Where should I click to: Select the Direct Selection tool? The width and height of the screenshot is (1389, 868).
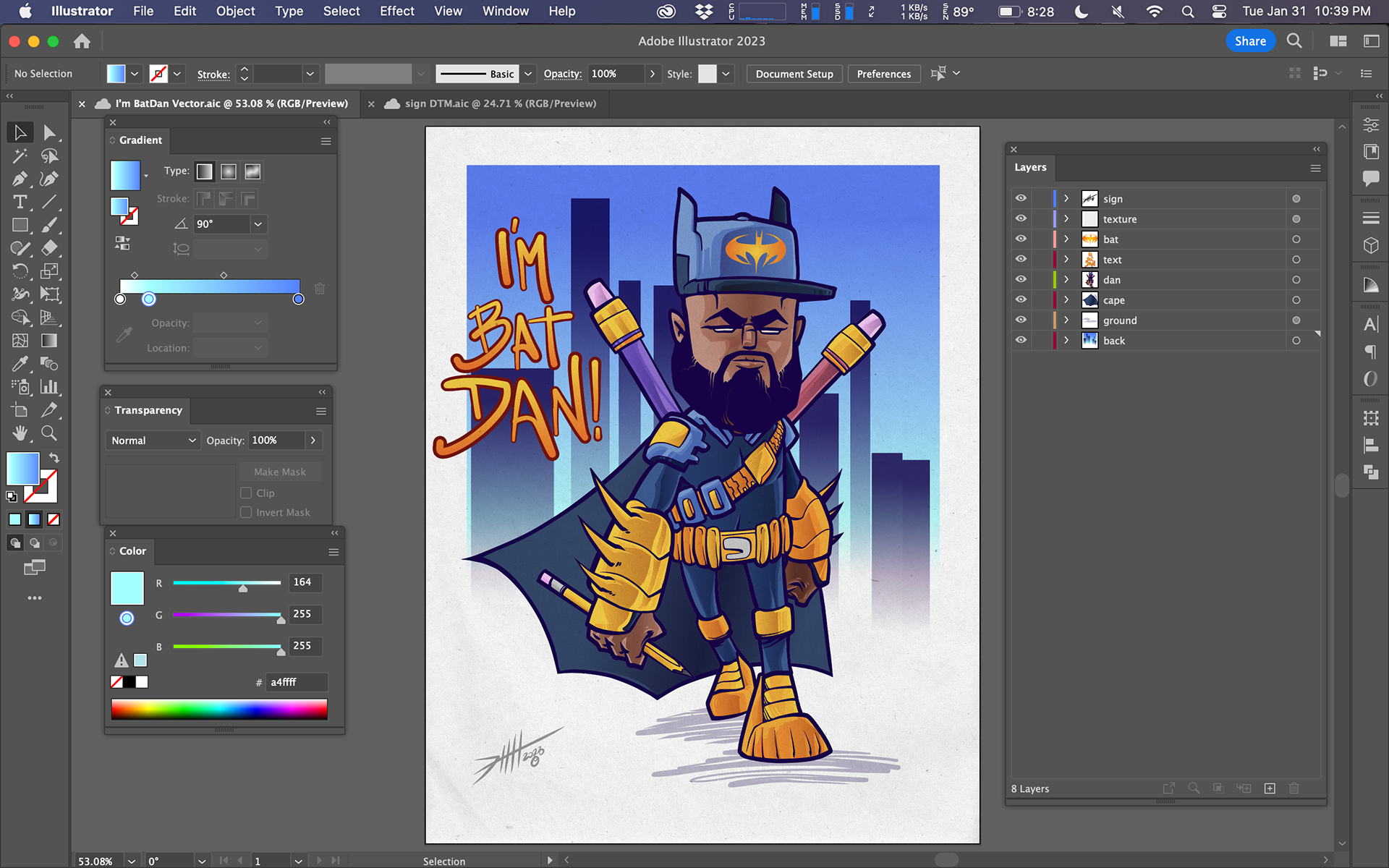[x=49, y=133]
